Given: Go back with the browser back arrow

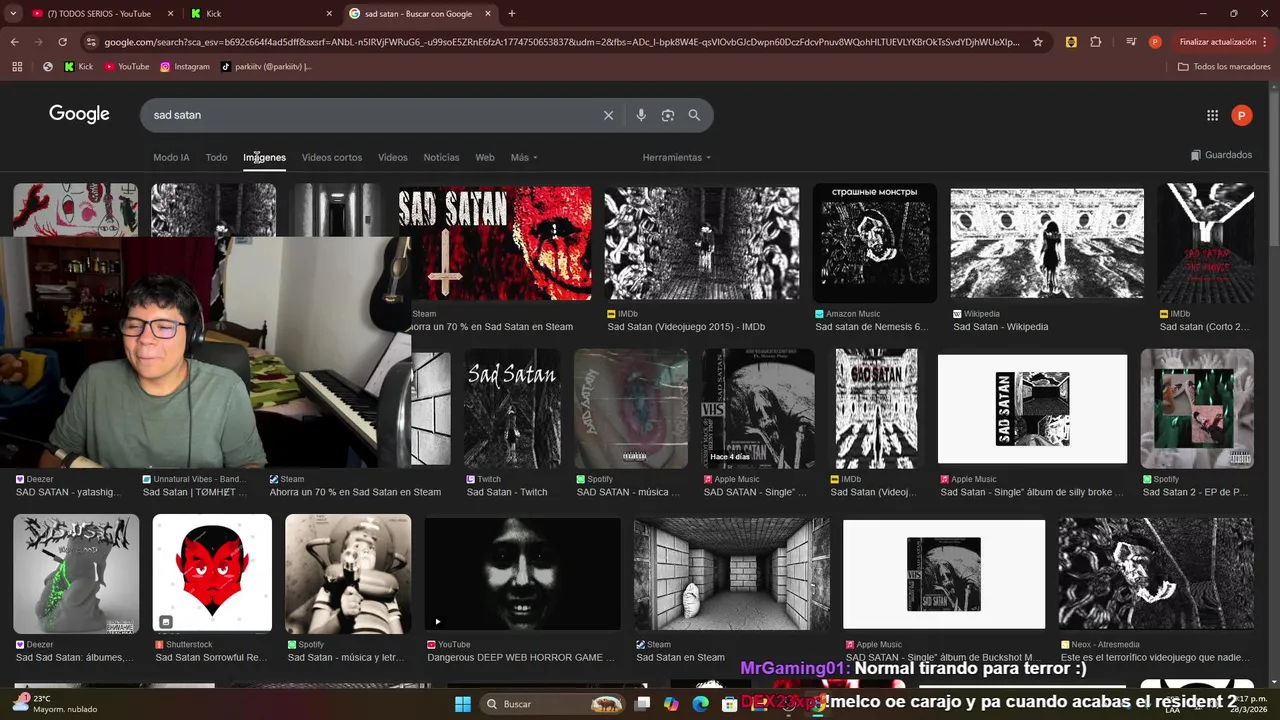Looking at the screenshot, I should 14,42.
